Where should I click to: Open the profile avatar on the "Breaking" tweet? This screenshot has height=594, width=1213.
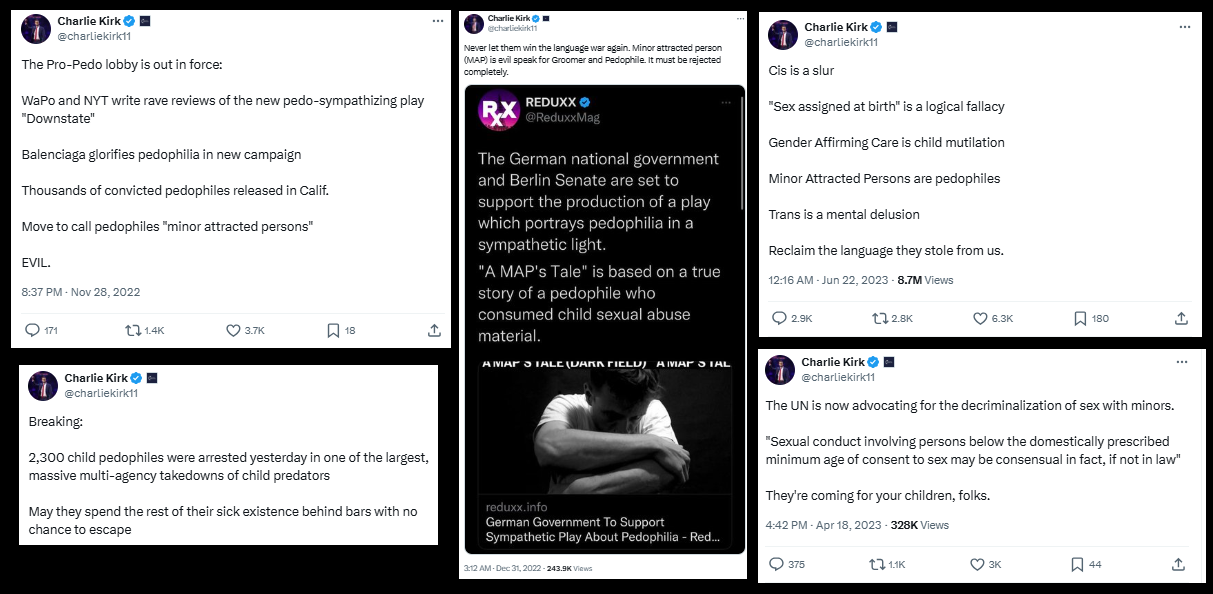click(43, 385)
